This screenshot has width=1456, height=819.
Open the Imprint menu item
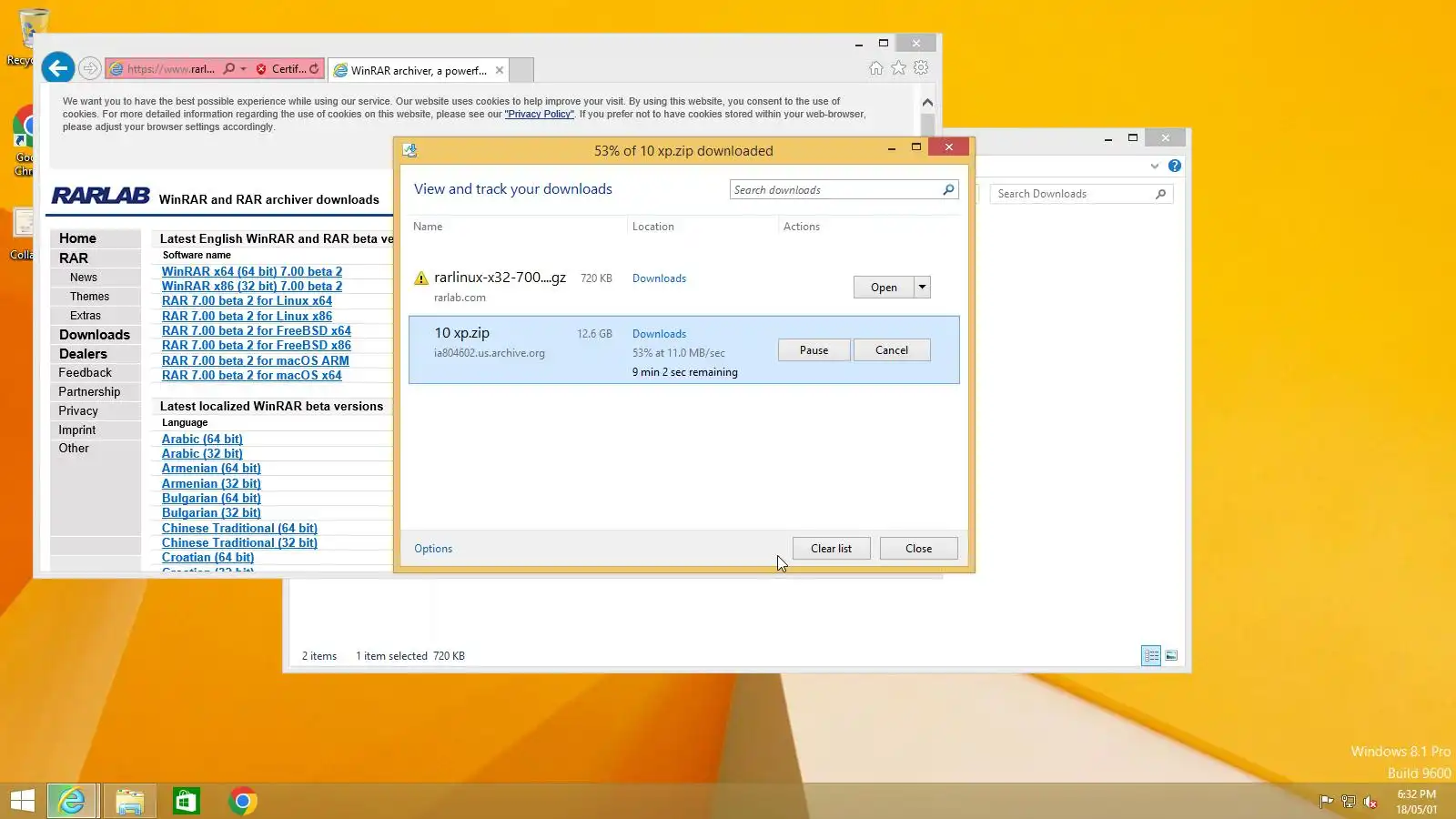click(x=77, y=430)
